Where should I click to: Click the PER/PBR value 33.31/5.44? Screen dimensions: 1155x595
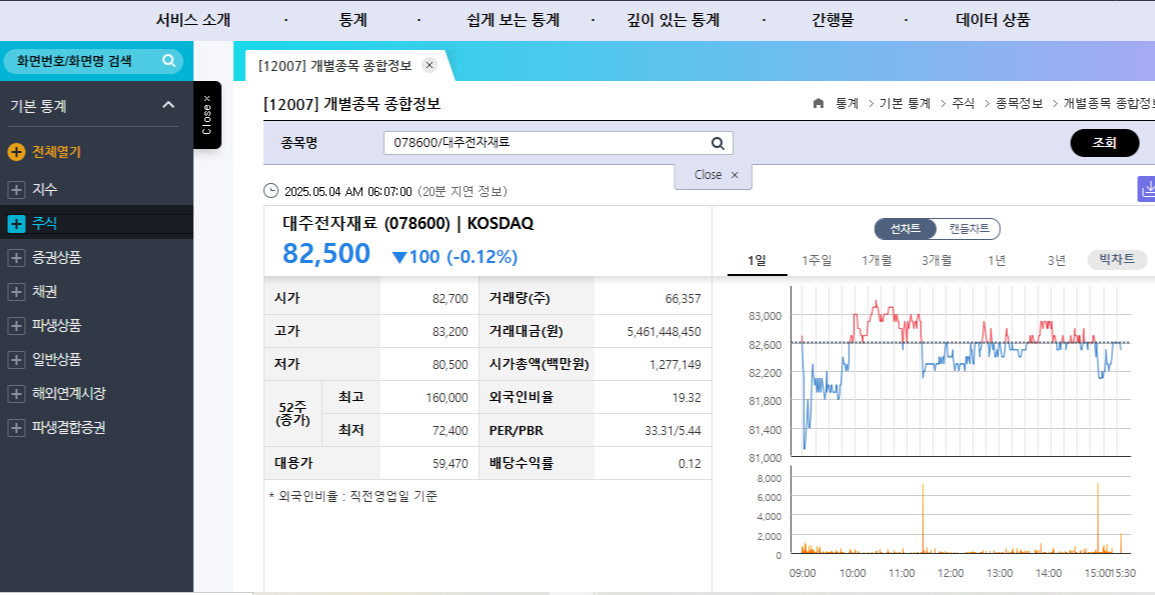click(x=673, y=431)
